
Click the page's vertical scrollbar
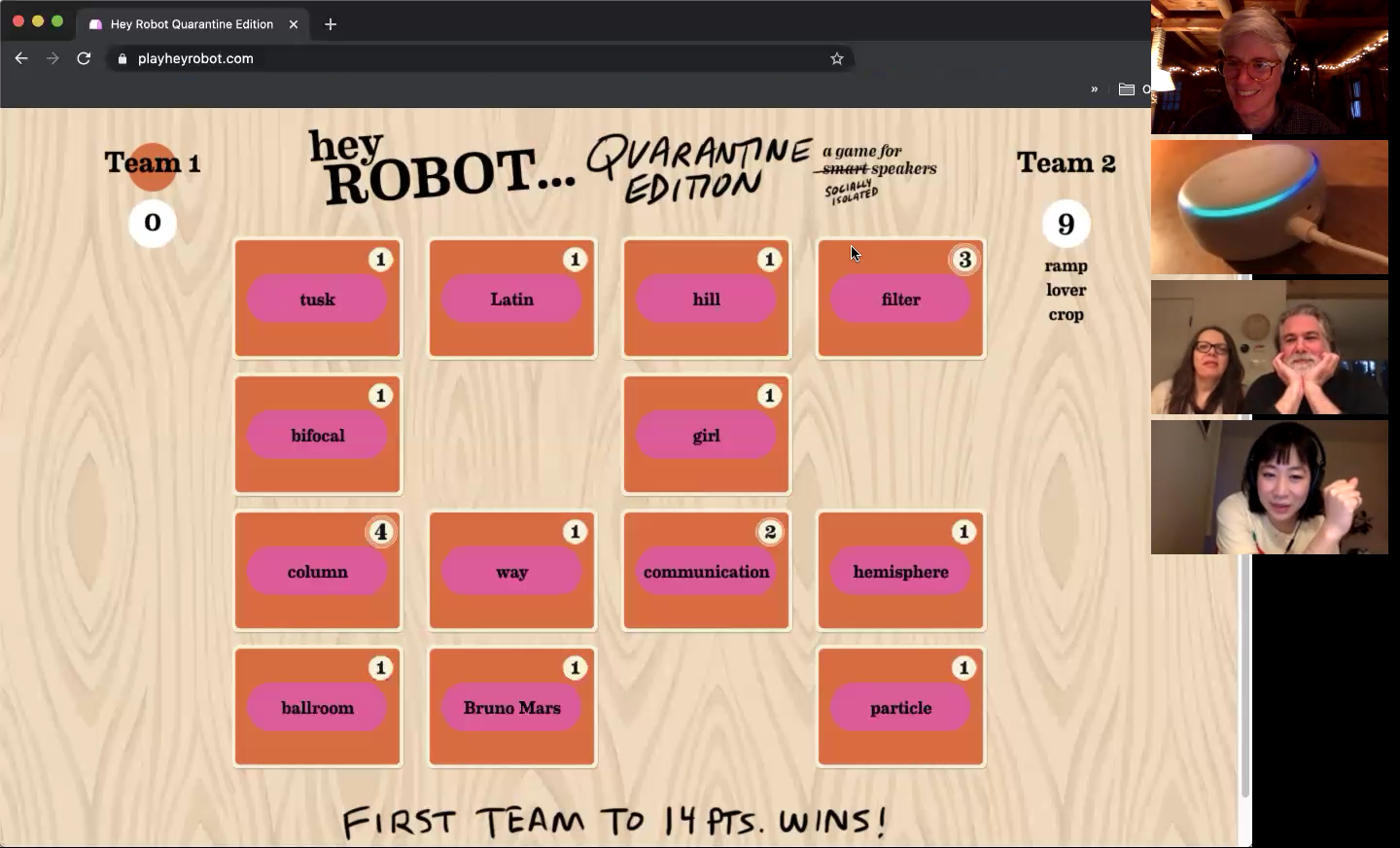[1244, 681]
